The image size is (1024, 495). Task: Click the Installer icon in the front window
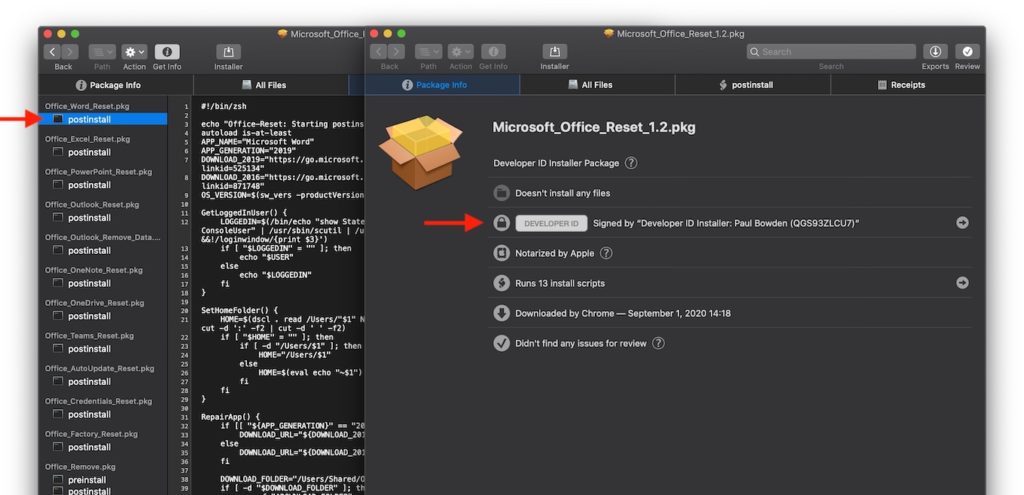point(554,52)
